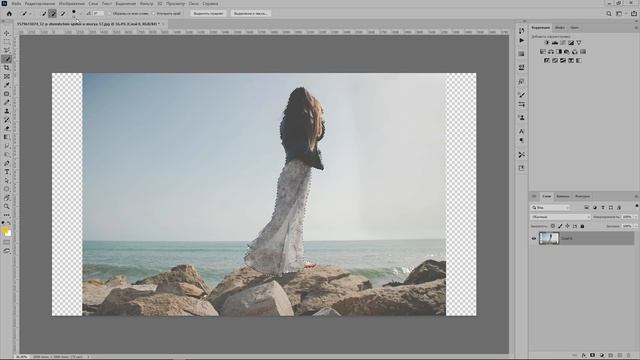
Task: Add a Levels adjustment
Action: click(555, 43)
